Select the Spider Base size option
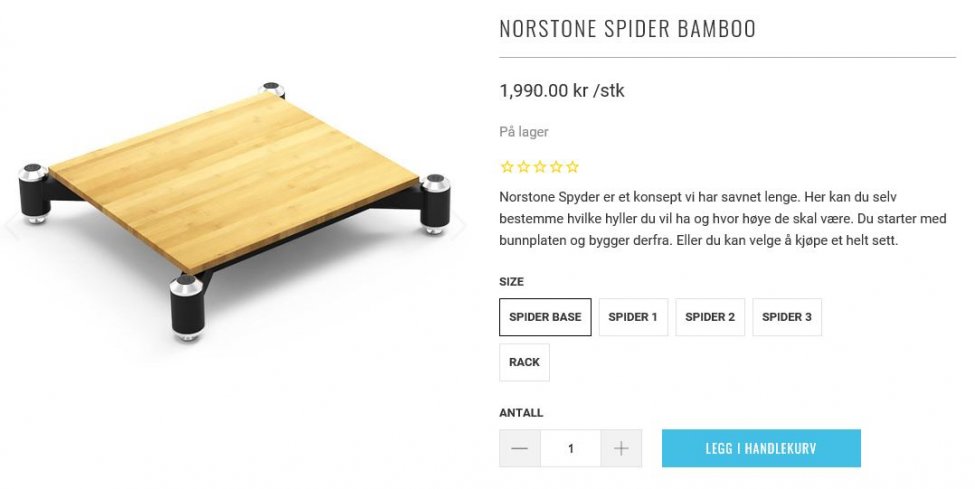Image resolution: width=975 pixels, height=489 pixels. pos(545,317)
